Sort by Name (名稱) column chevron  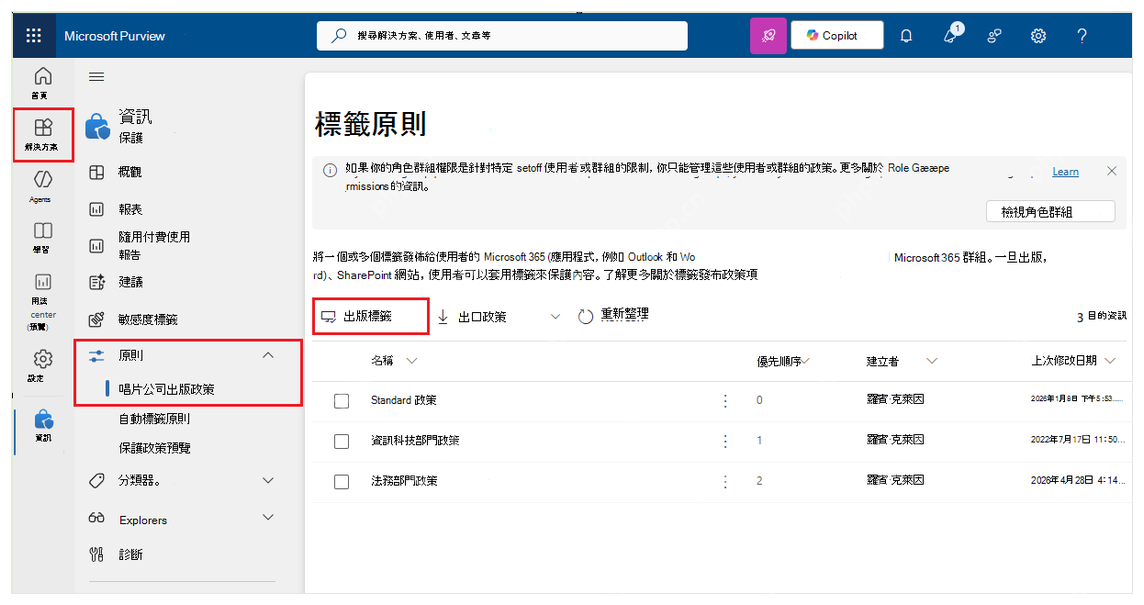tap(411, 361)
